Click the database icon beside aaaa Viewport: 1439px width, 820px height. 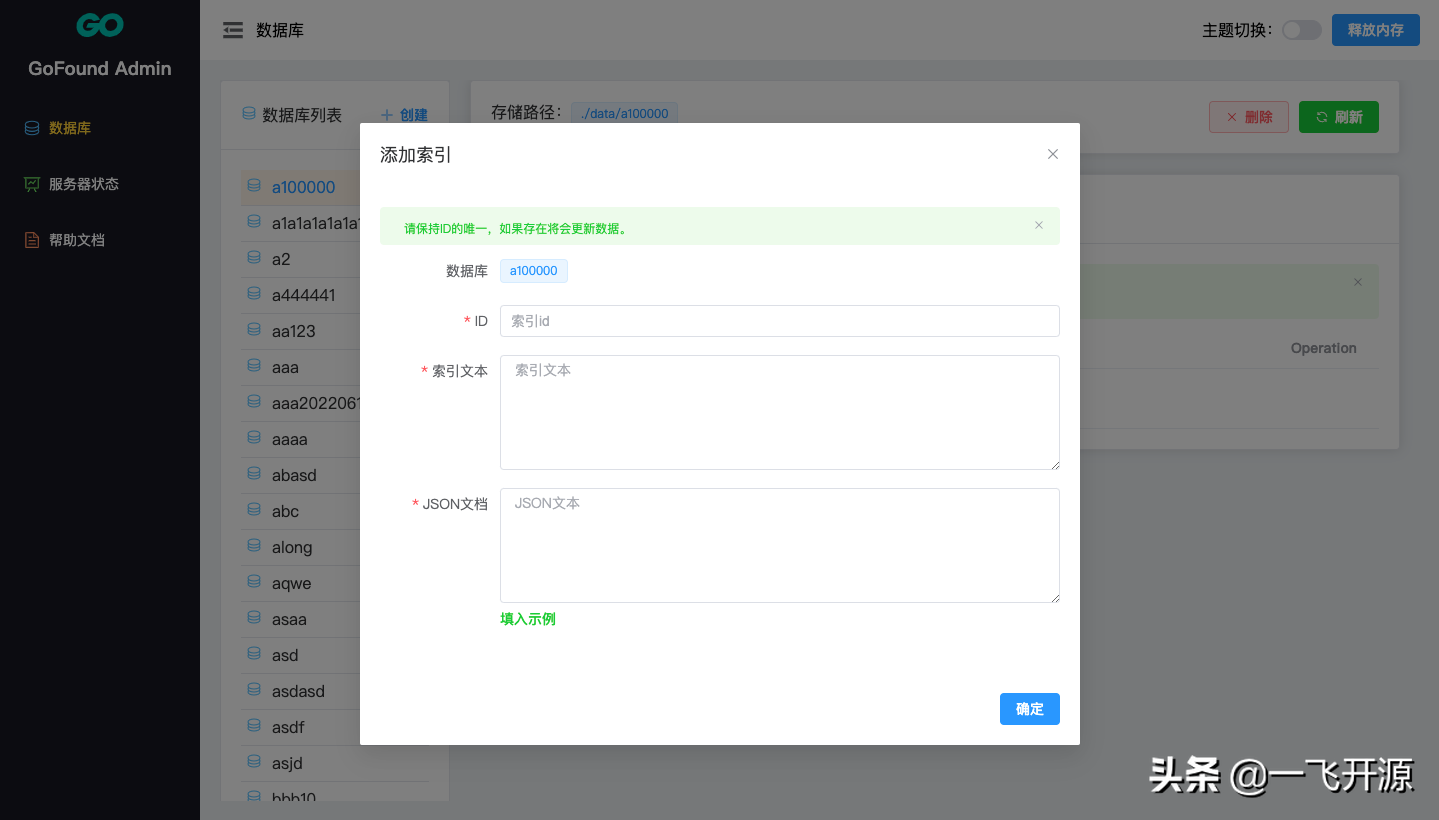coord(254,438)
